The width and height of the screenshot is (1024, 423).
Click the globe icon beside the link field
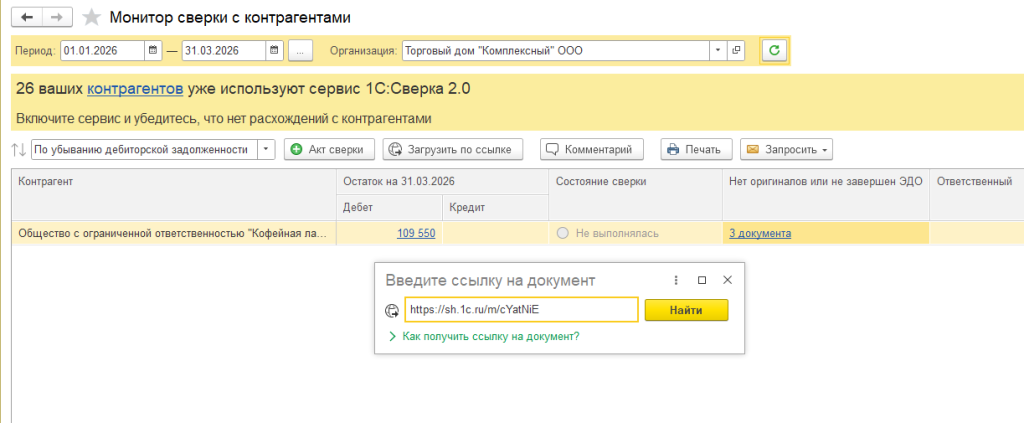pos(392,311)
